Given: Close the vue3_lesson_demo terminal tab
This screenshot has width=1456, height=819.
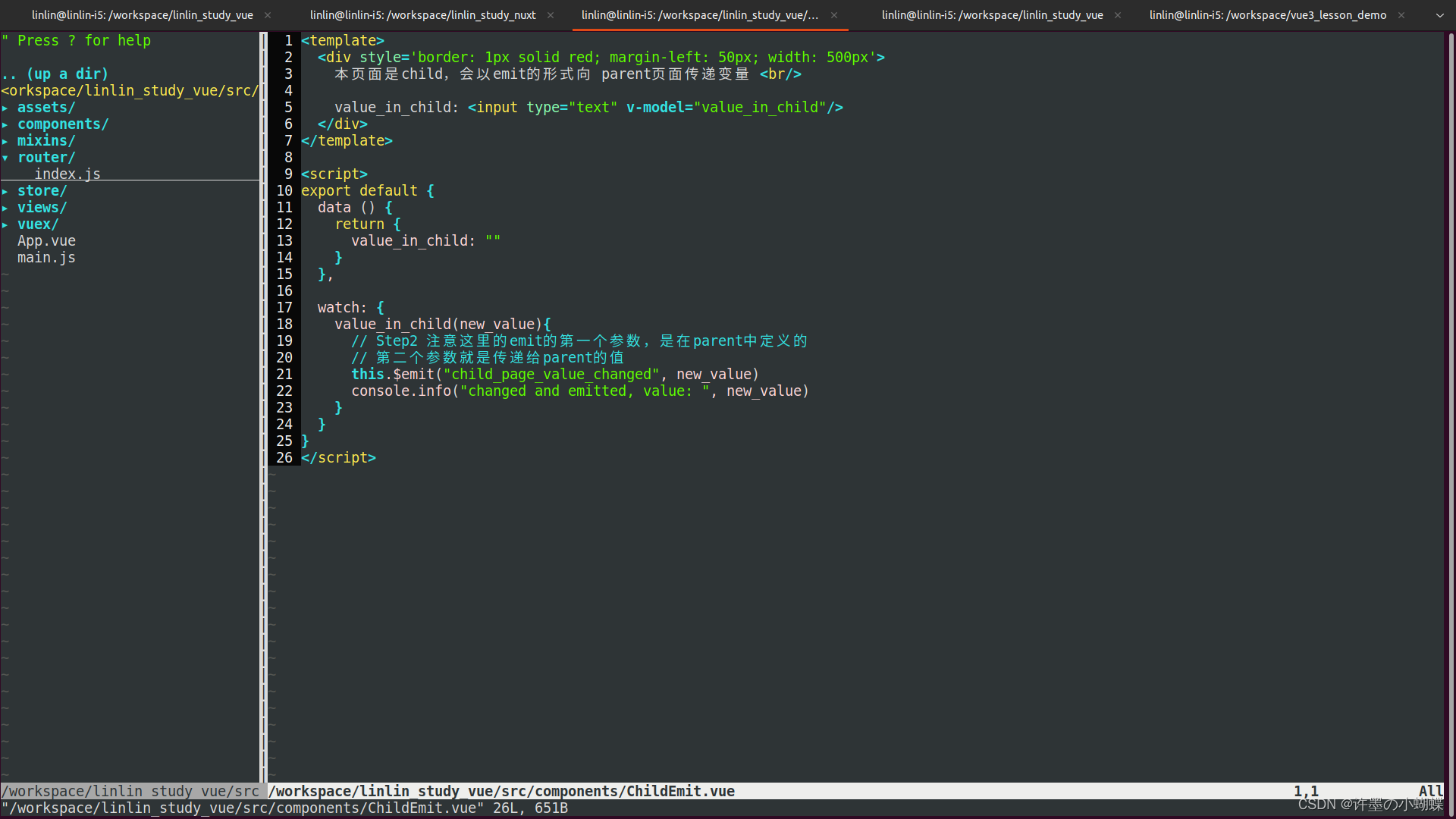Looking at the screenshot, I should click(x=1401, y=15).
